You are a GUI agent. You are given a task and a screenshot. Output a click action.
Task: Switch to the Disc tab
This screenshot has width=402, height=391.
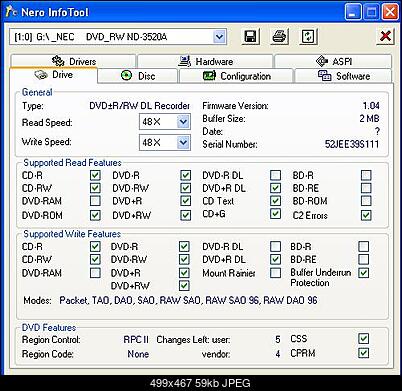click(x=138, y=76)
